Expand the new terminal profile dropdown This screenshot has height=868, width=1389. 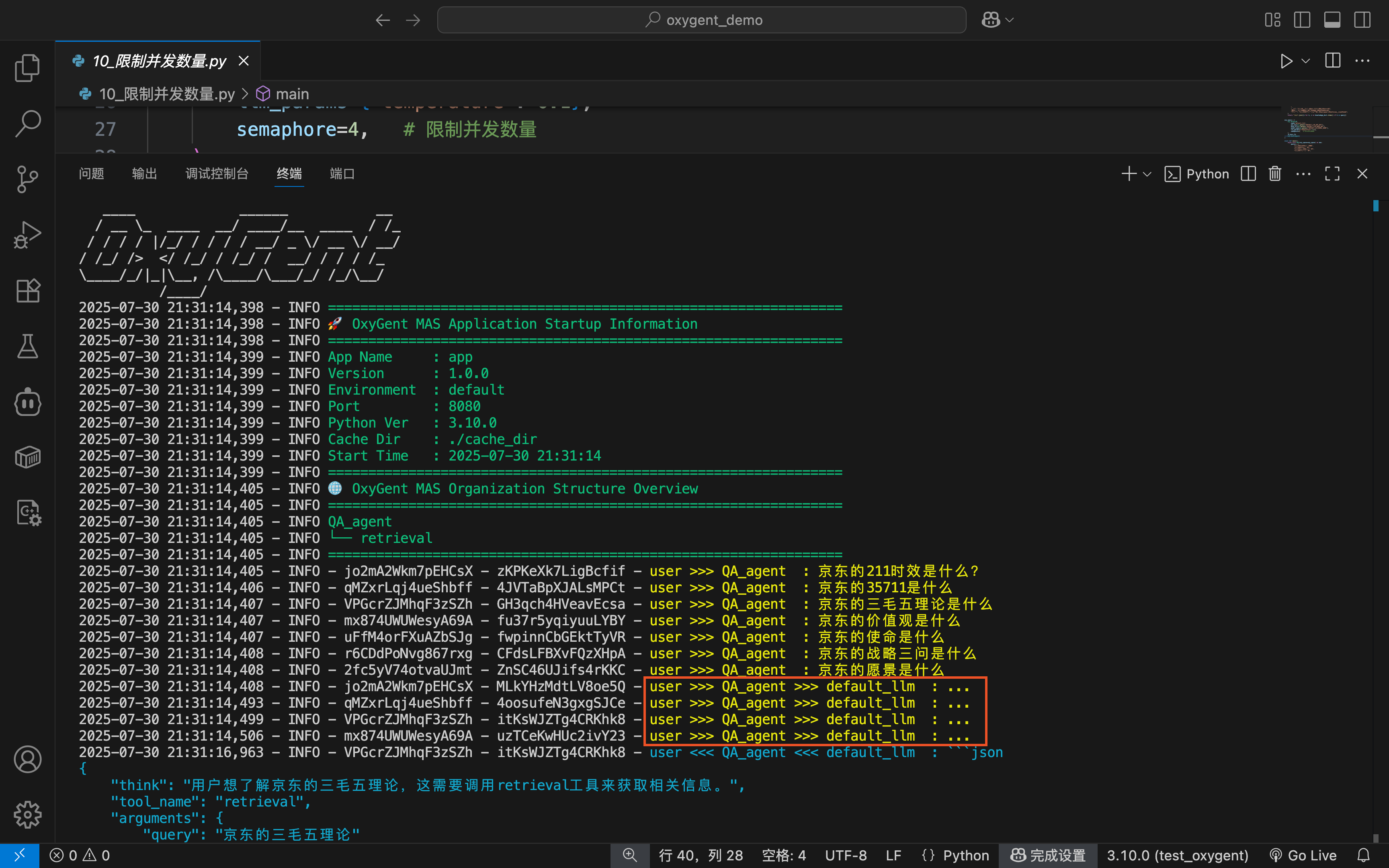(x=1147, y=174)
